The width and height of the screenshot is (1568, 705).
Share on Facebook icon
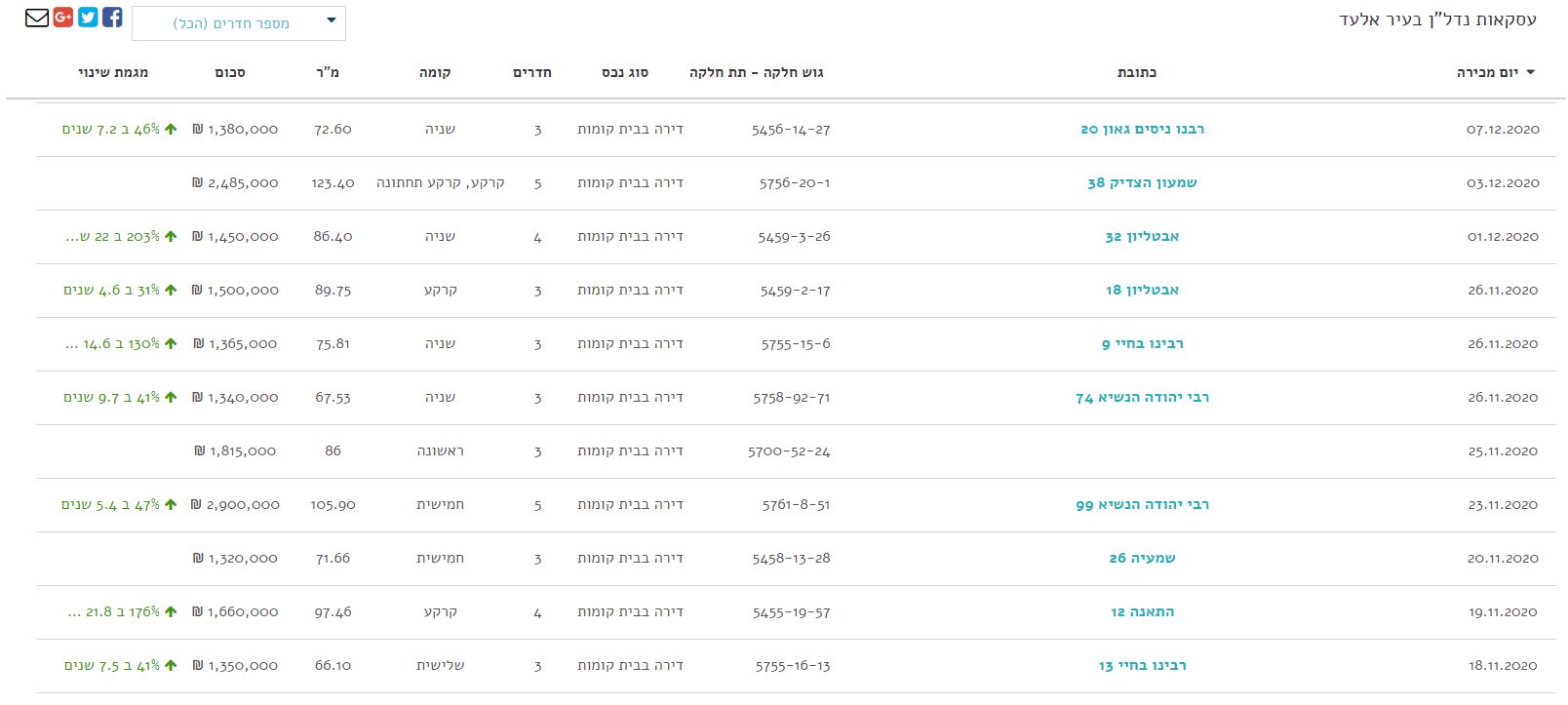(112, 17)
